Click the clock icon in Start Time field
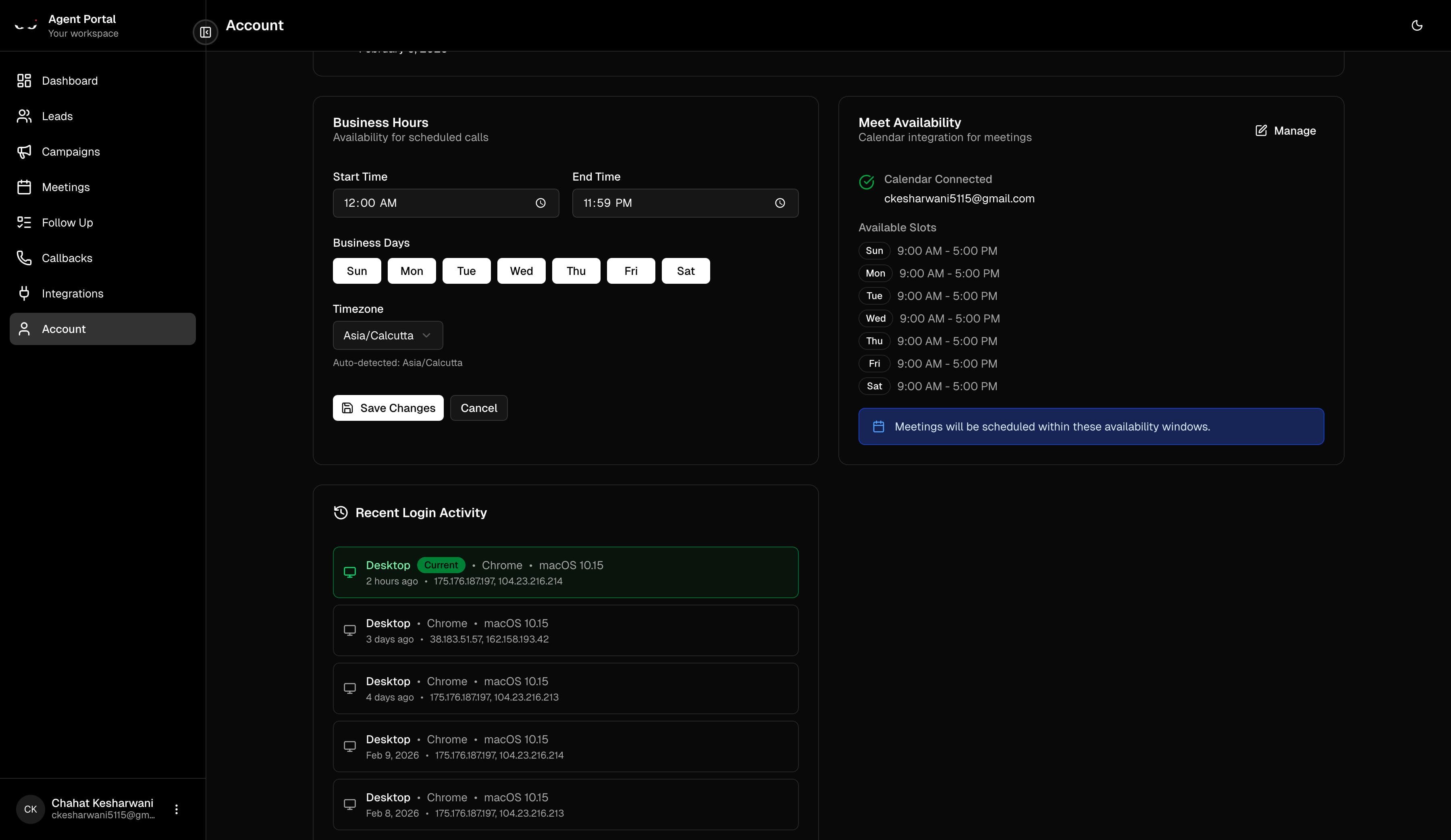Image resolution: width=1451 pixels, height=840 pixels. pos(540,203)
